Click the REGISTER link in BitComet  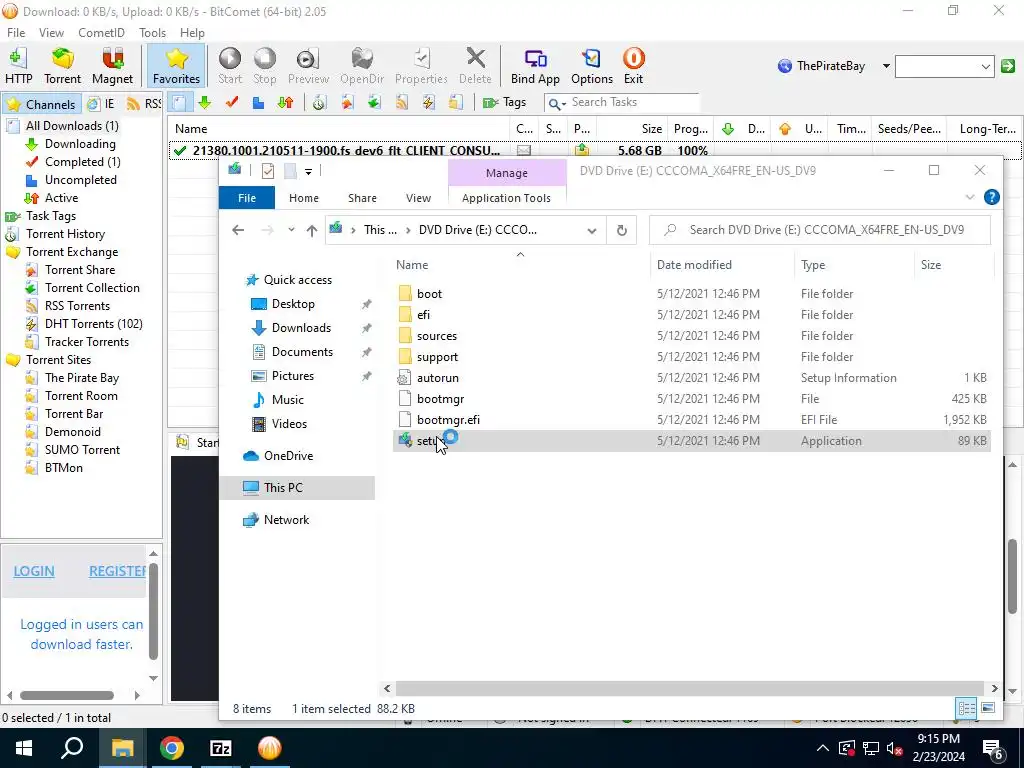click(x=118, y=571)
